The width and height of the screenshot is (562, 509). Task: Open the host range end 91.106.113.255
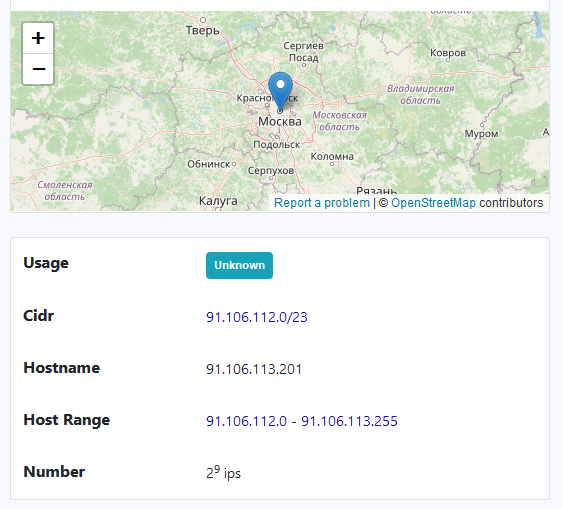[x=349, y=421]
